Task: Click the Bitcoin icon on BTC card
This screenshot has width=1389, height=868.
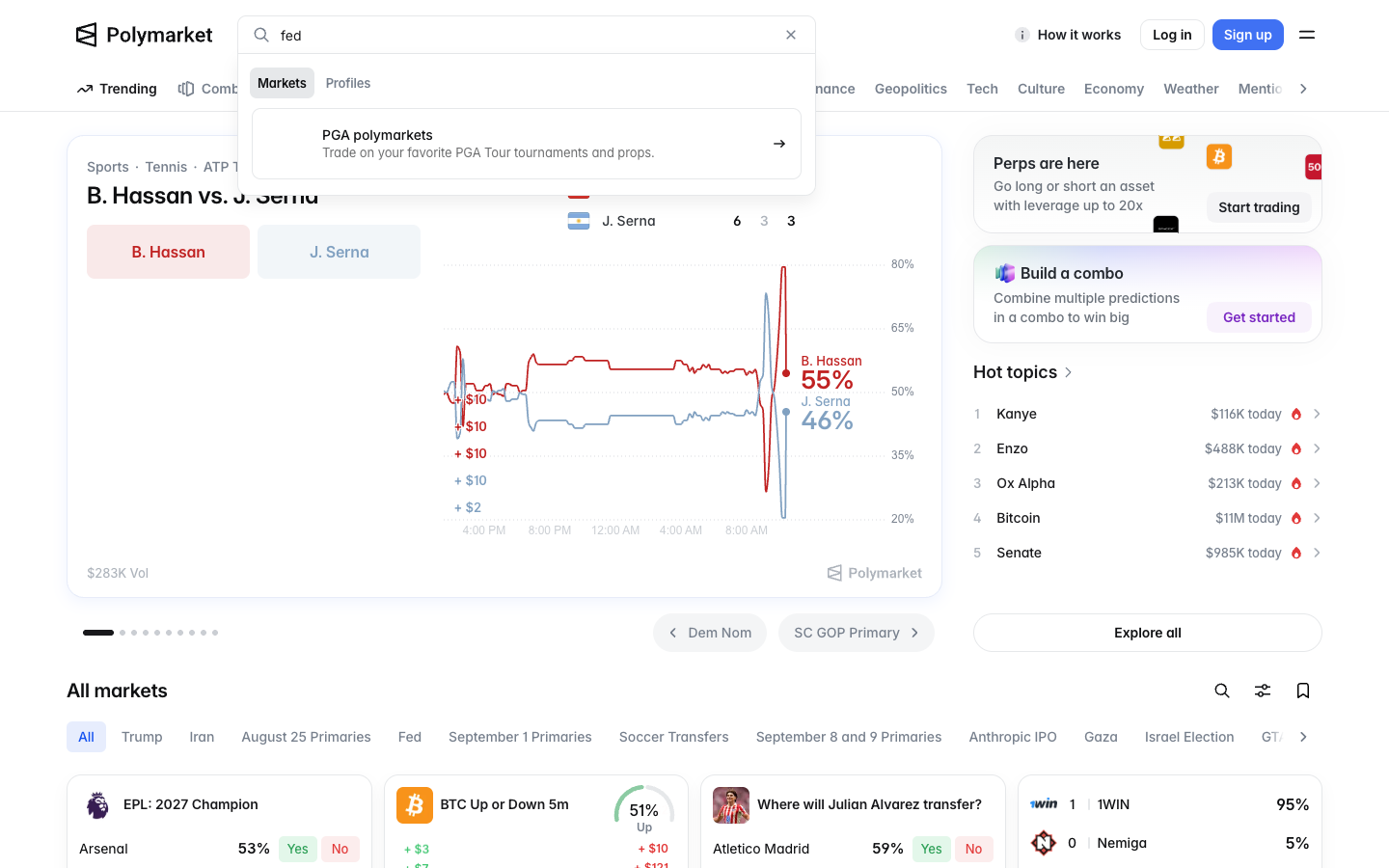Action: click(415, 804)
